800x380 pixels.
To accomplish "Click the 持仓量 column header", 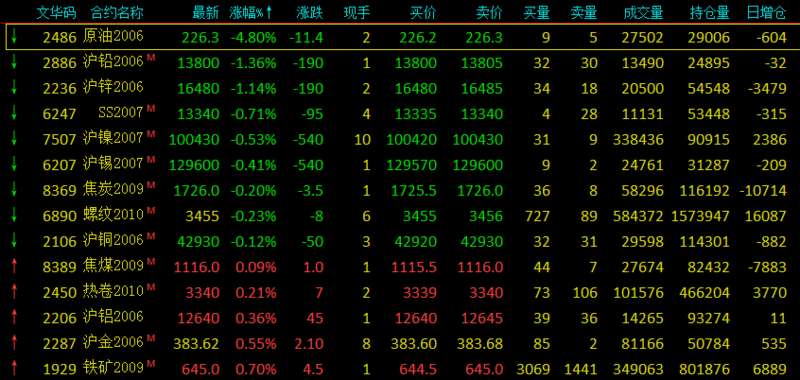I will [710, 13].
